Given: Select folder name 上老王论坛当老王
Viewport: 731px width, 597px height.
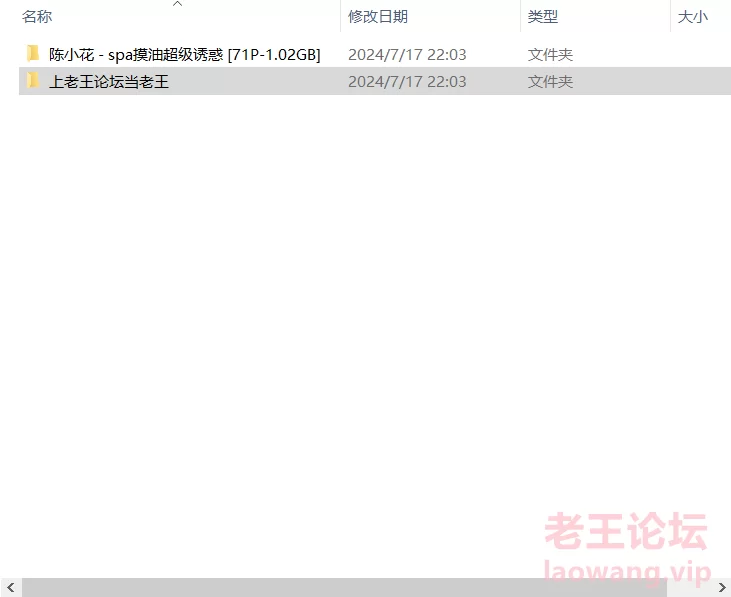Looking at the screenshot, I should tap(109, 82).
